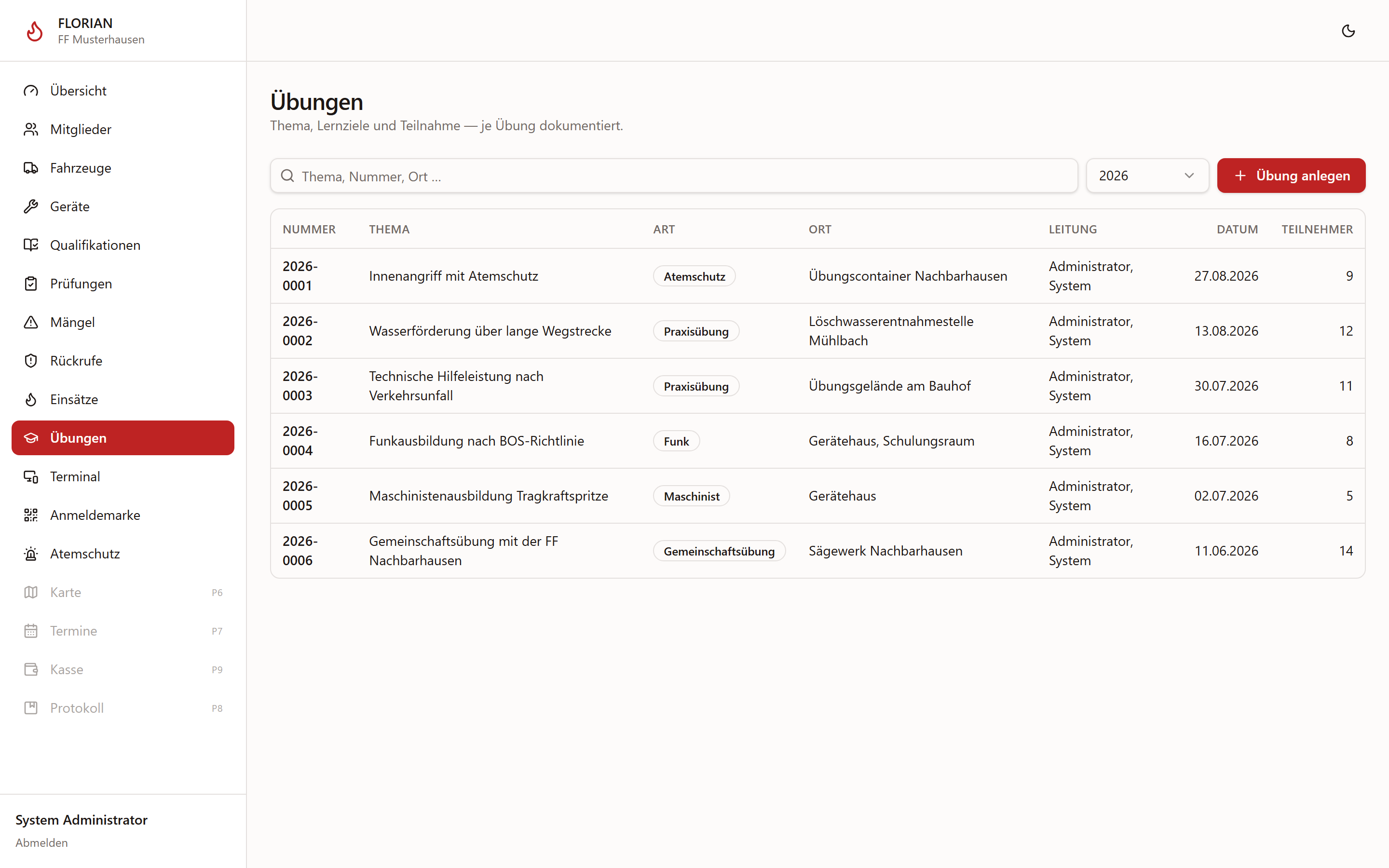Open Atemschutz via the siren icon
This screenshot has width=1389, height=868.
(x=31, y=554)
